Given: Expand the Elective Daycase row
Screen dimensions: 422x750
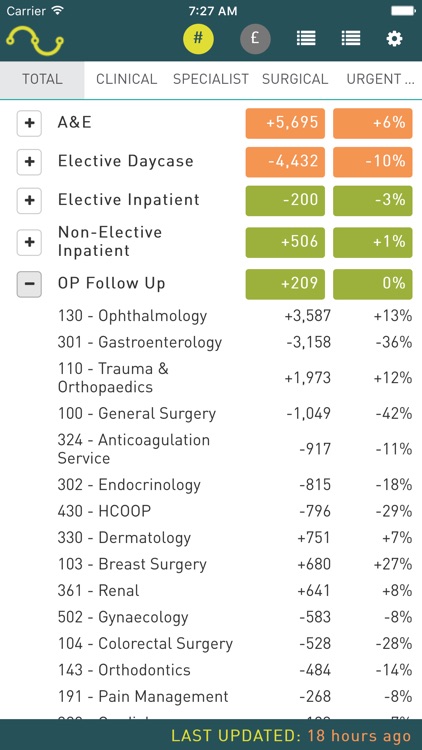Looking at the screenshot, I should click(29, 162).
